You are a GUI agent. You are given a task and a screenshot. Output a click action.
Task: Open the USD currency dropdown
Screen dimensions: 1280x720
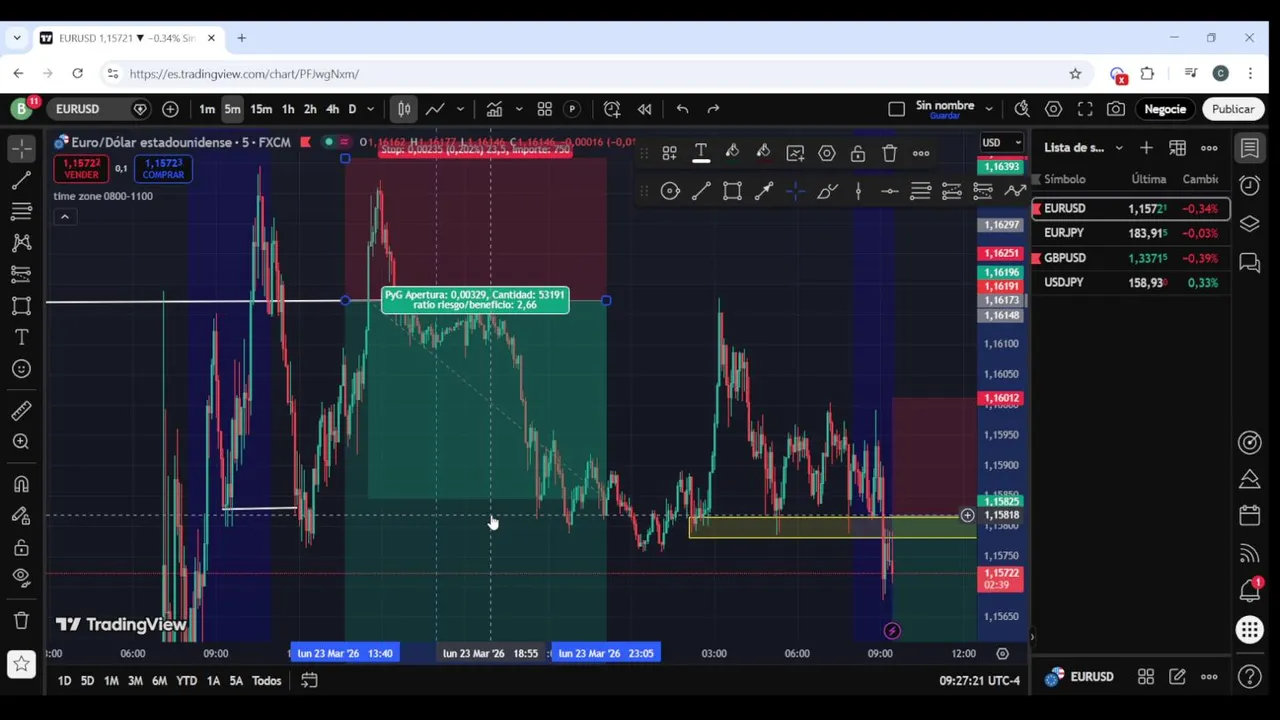1002,142
